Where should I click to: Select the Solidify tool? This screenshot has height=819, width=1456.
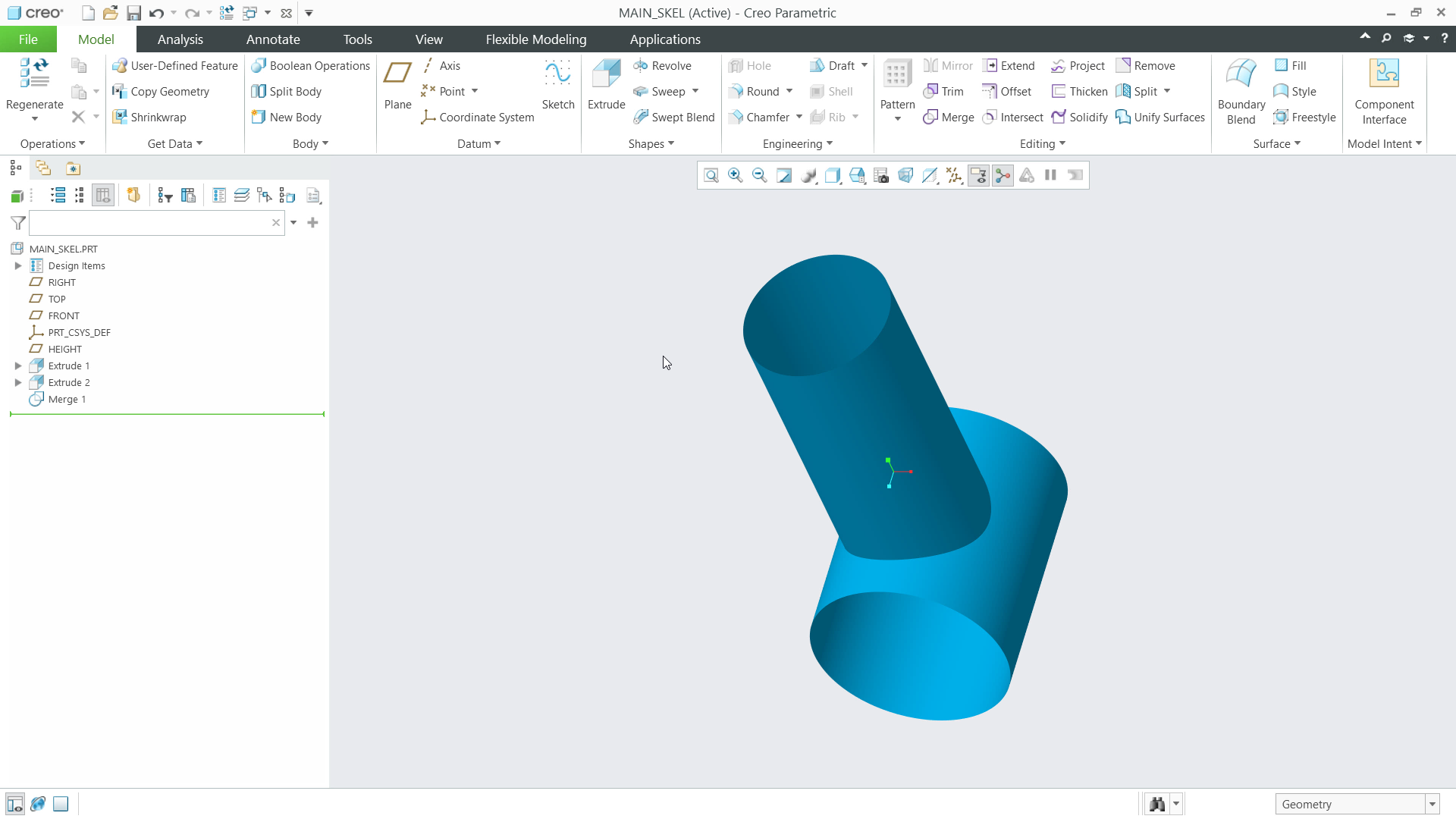[1079, 117]
